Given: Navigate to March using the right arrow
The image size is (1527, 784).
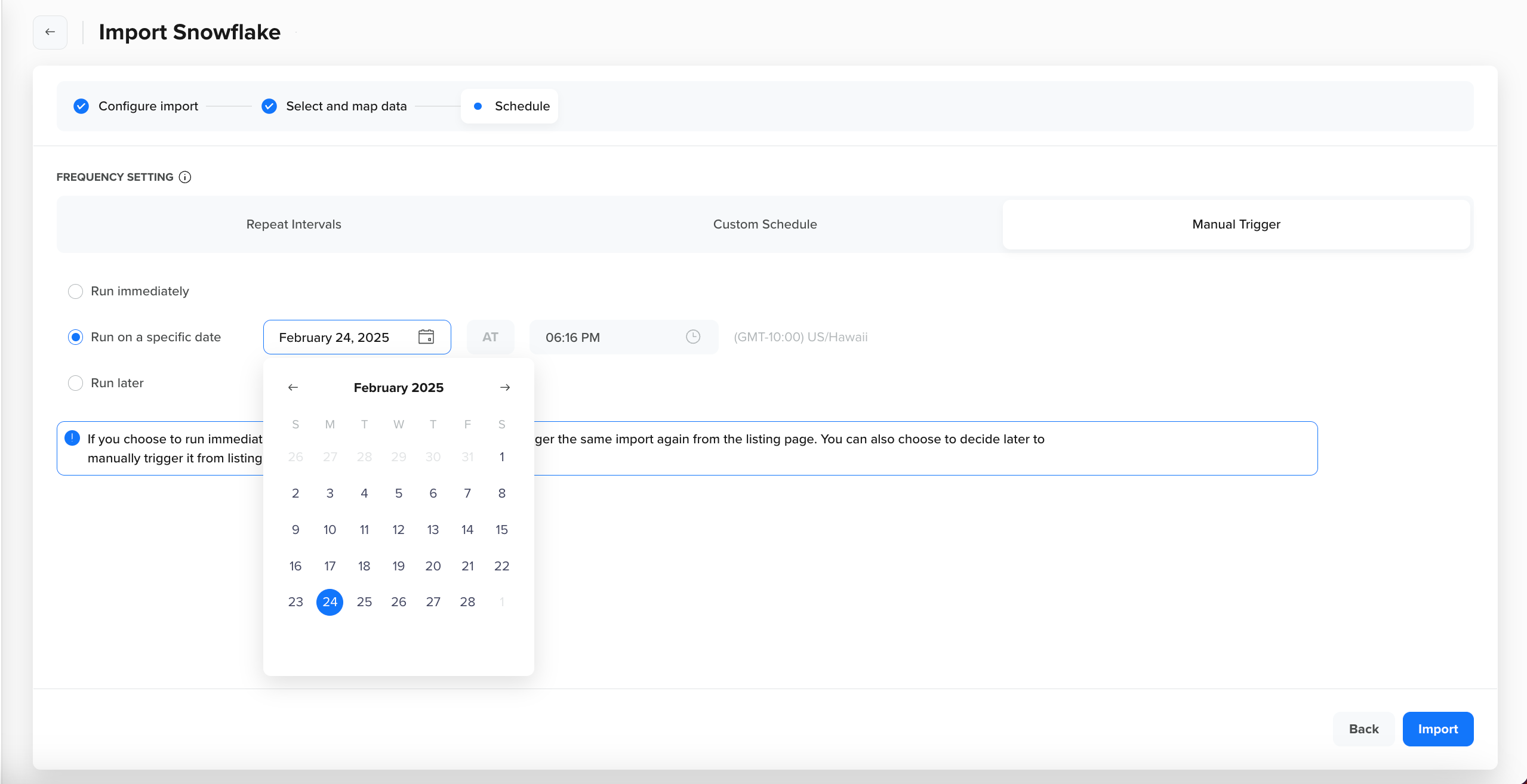Looking at the screenshot, I should [505, 387].
